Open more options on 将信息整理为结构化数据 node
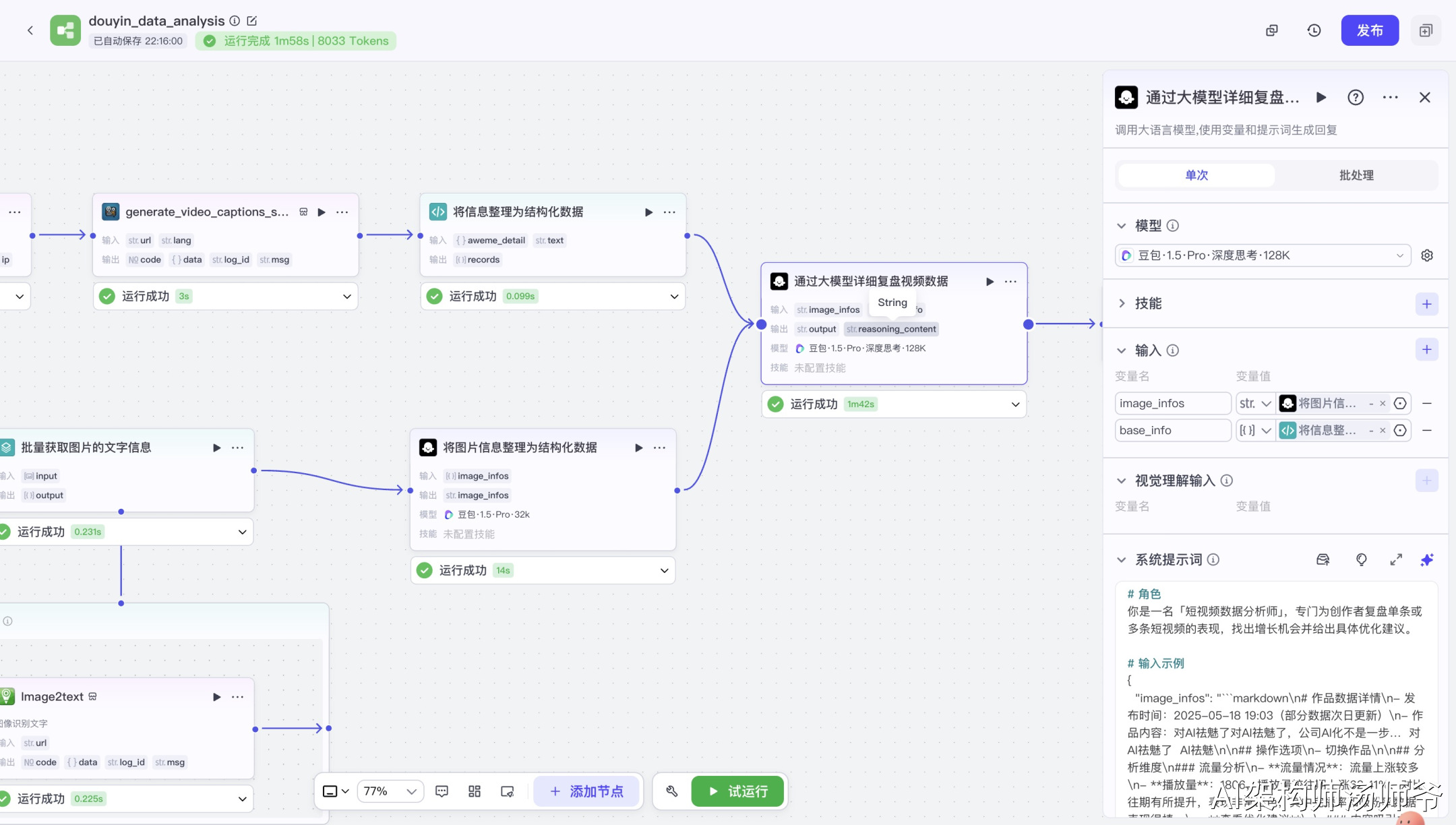The height and width of the screenshot is (825, 1456). [x=669, y=212]
